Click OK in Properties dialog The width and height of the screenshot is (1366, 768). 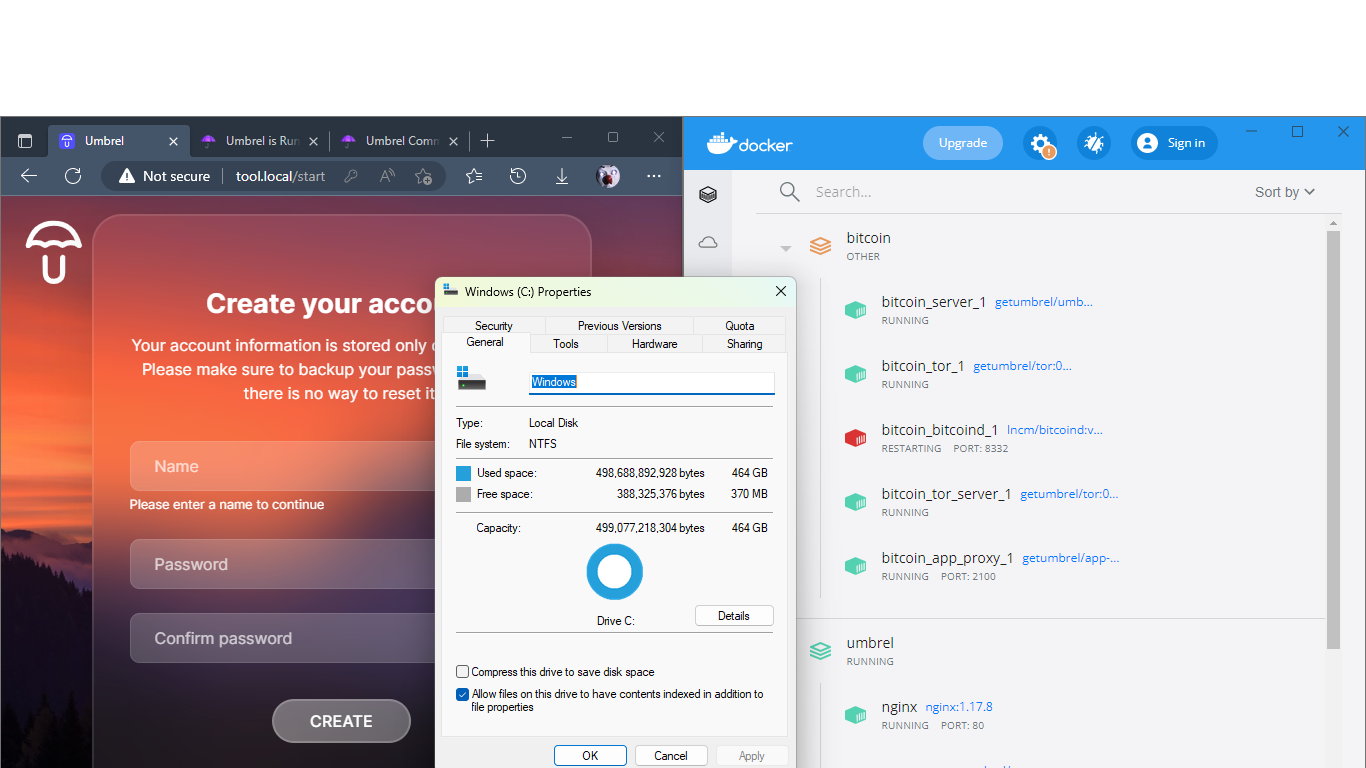[x=590, y=756]
